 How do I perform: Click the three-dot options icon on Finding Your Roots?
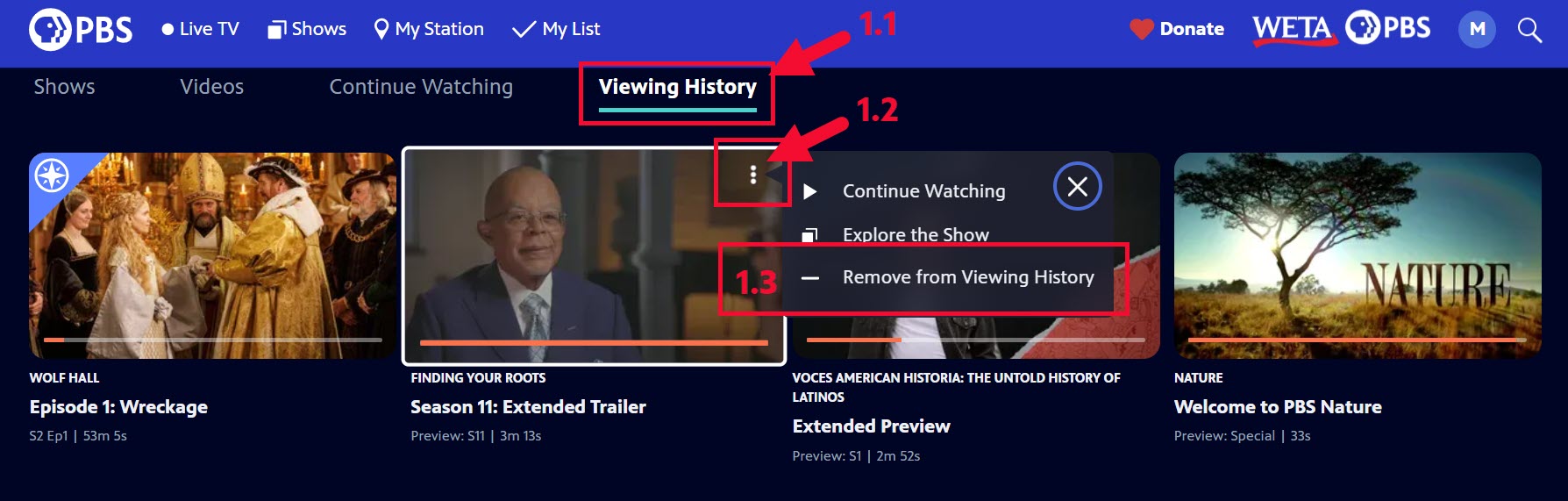coord(752,175)
